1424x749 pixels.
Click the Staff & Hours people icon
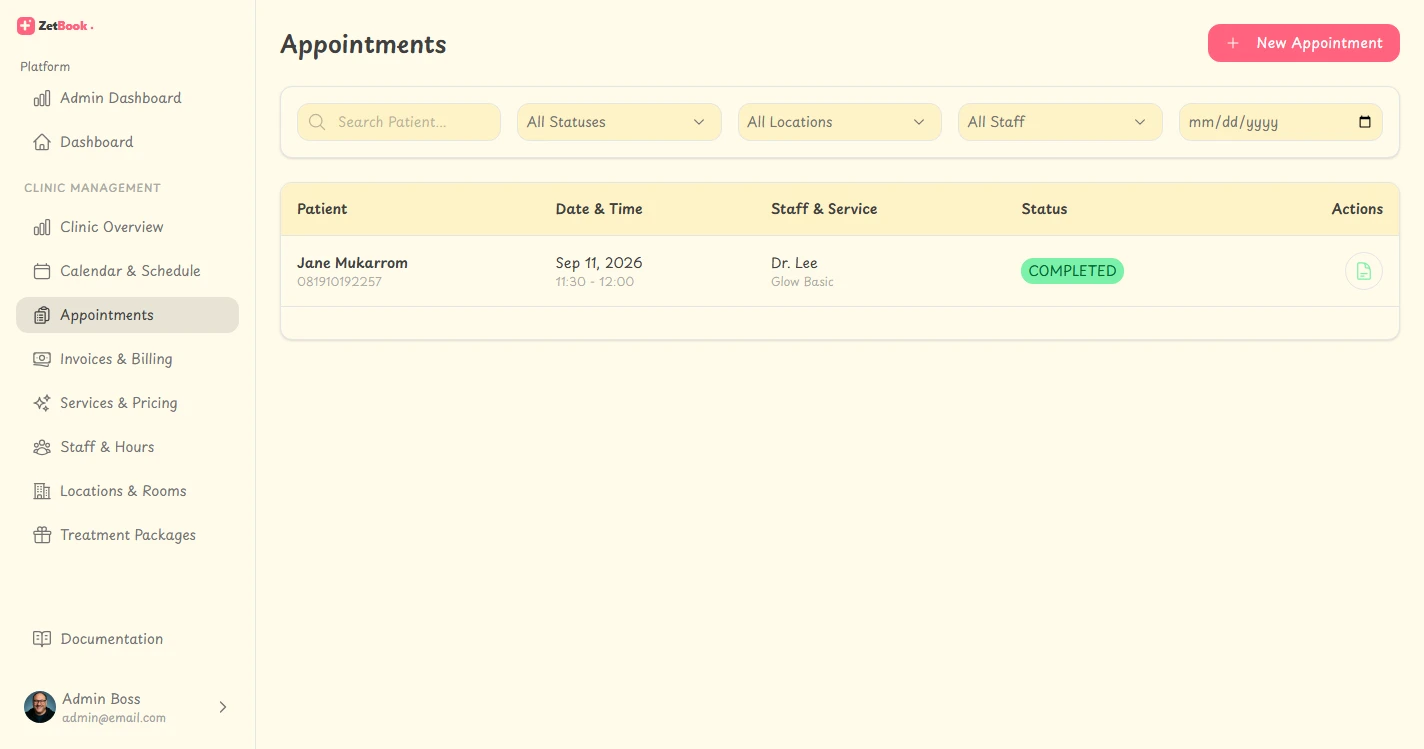click(42, 447)
